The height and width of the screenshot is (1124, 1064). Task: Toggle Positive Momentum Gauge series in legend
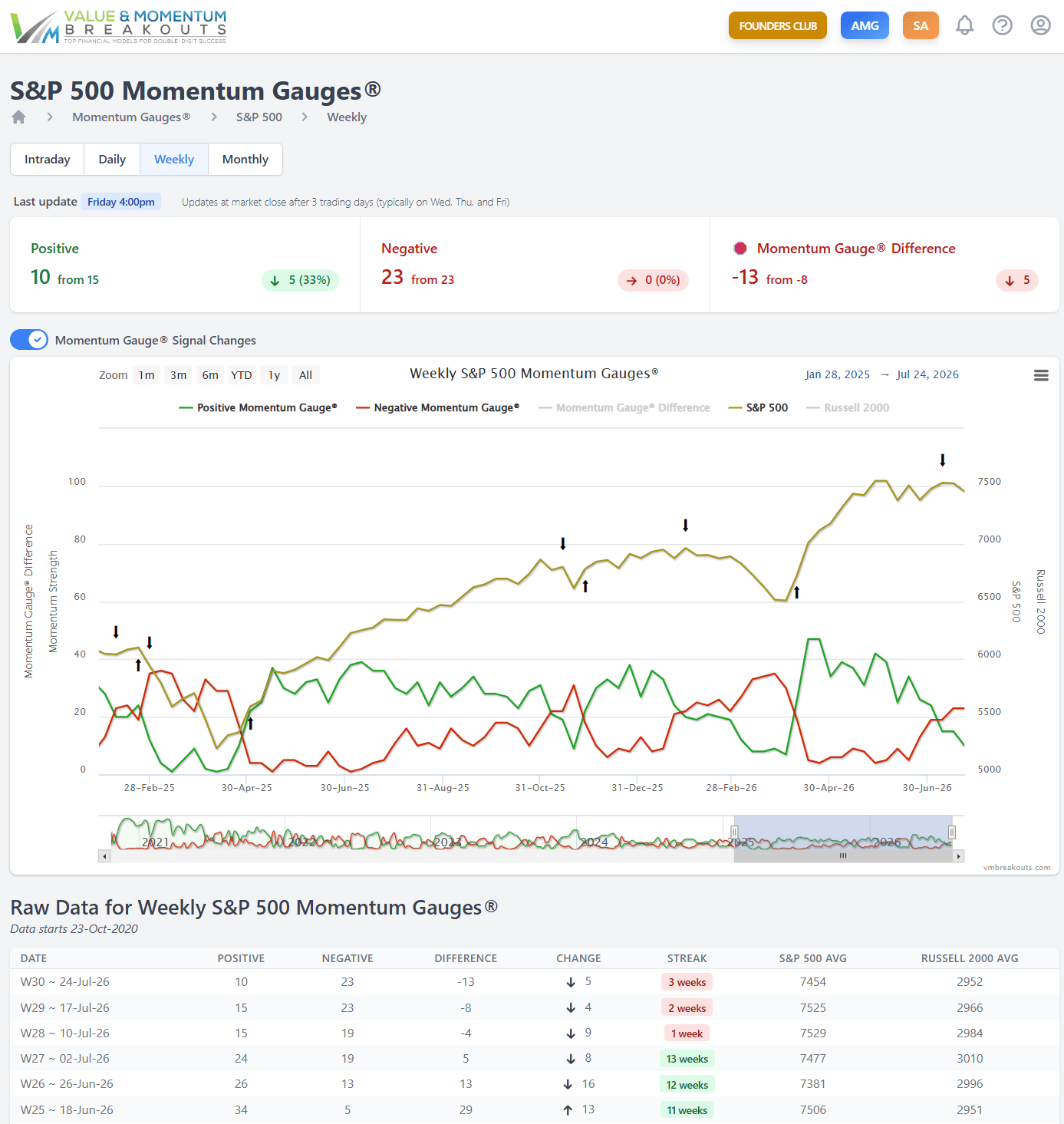258,407
